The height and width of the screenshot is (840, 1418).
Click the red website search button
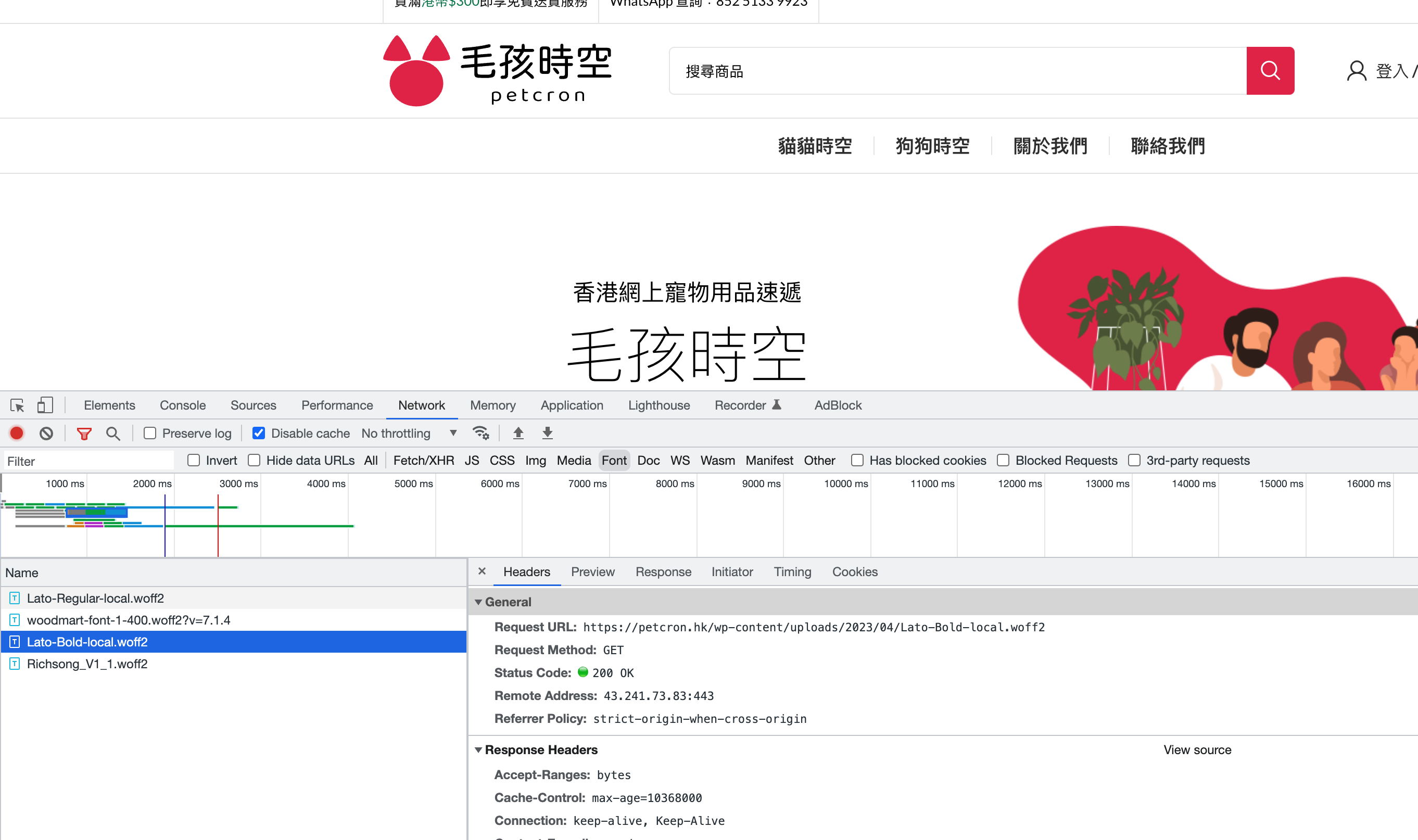[x=1270, y=71]
